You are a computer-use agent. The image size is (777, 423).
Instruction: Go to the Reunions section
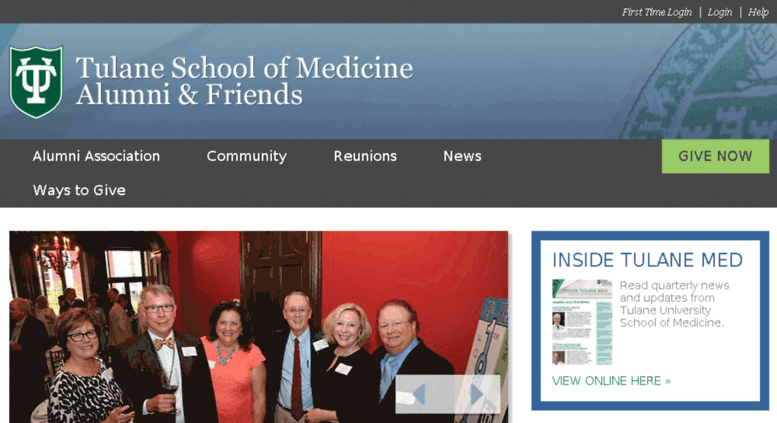[365, 156]
